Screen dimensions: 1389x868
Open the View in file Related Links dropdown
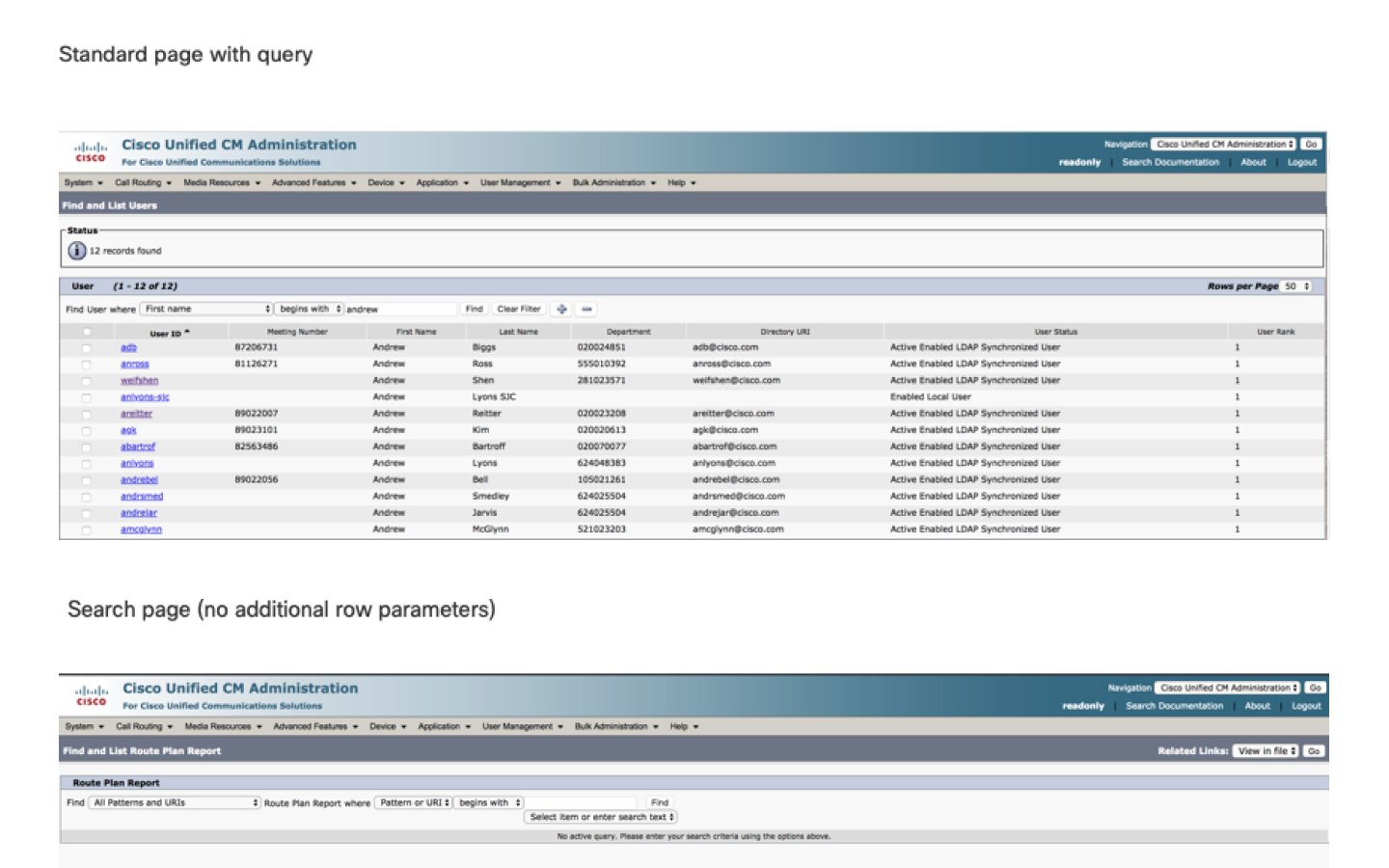[1266, 750]
